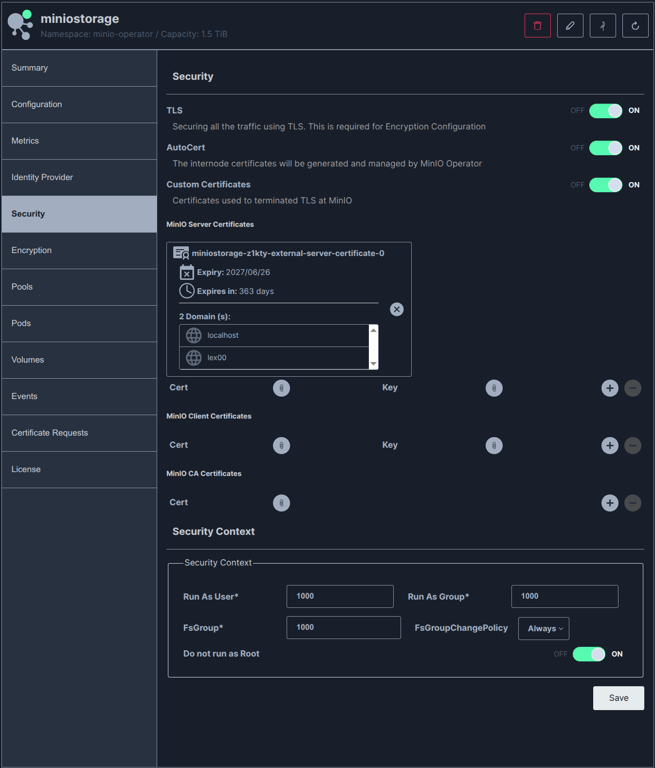
Task: Click the globe icon beside lex00
Action: pyautogui.click(x=194, y=358)
